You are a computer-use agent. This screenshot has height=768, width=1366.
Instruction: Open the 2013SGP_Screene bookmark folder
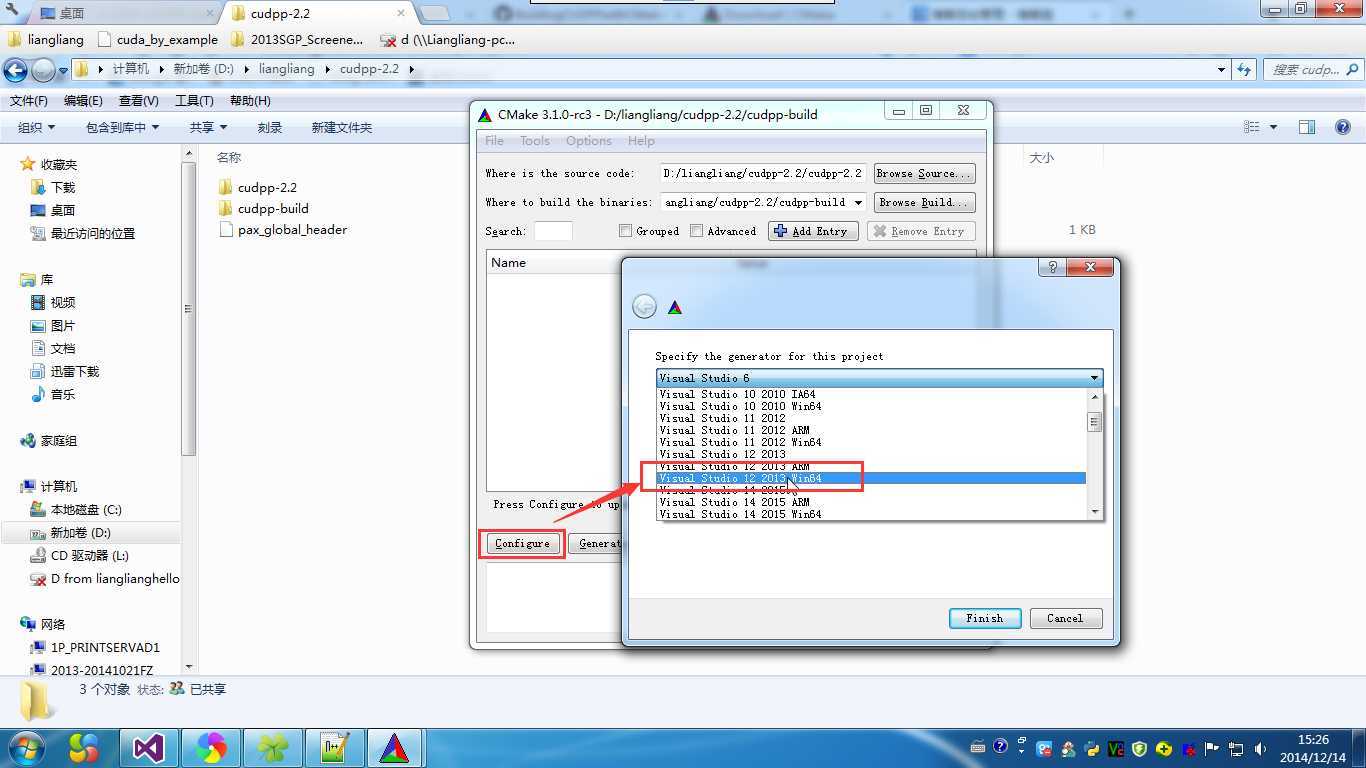296,40
